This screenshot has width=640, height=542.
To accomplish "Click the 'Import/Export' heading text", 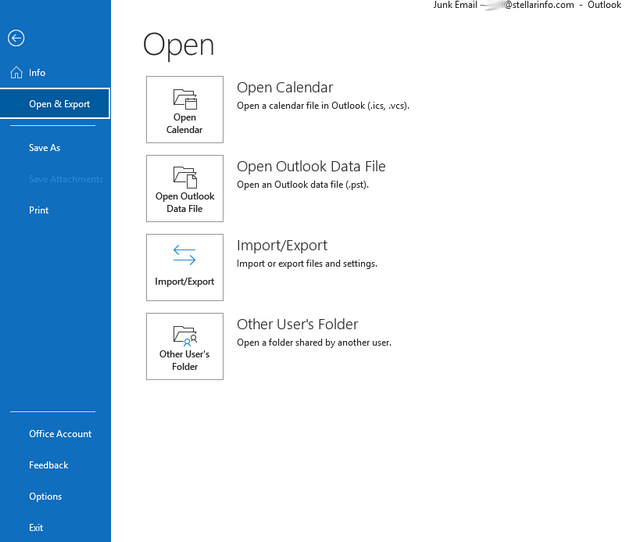I will pyautogui.click(x=282, y=245).
